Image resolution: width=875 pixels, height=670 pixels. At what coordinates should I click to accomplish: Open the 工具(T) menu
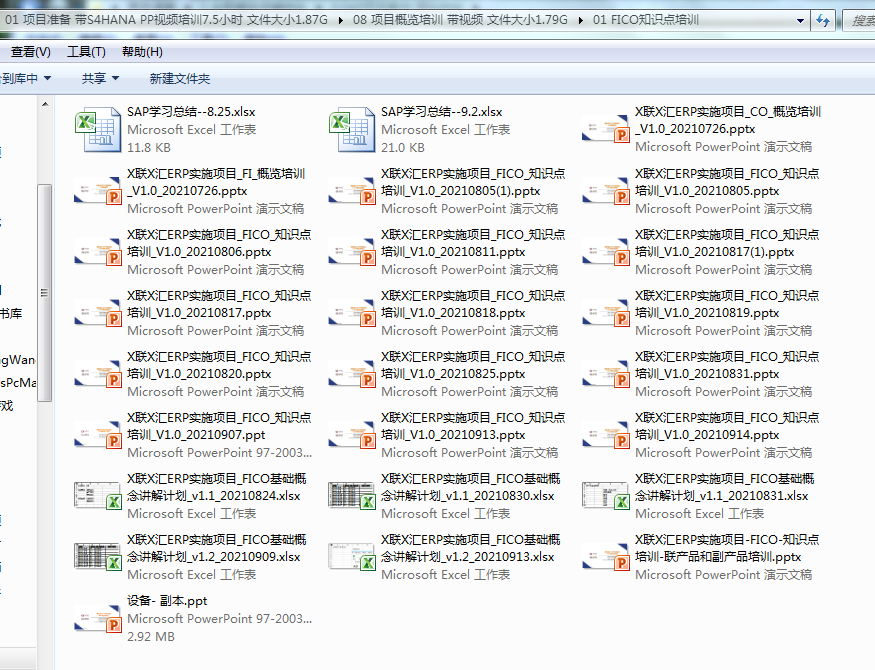[86, 52]
